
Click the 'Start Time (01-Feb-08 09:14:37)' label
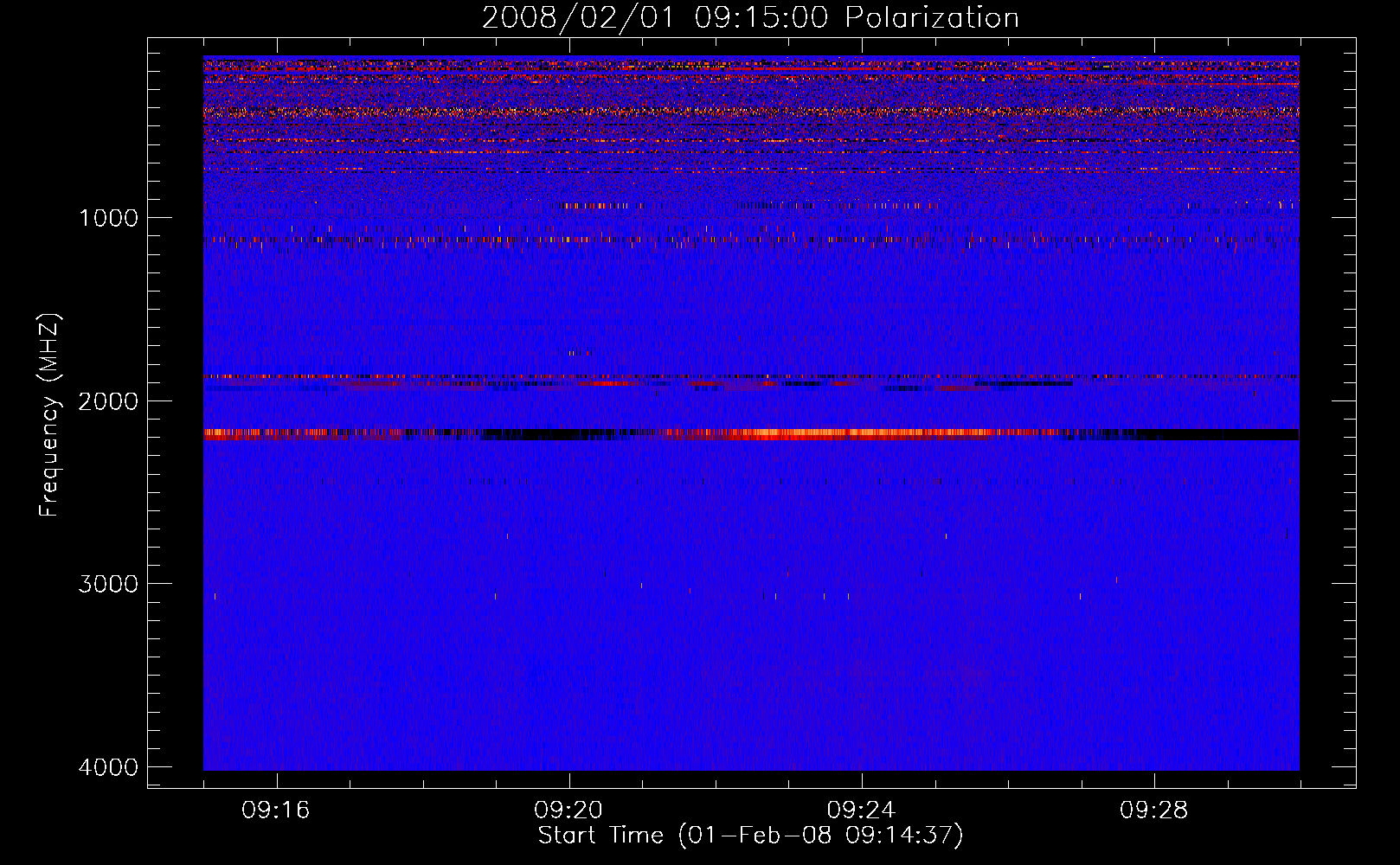pyautogui.click(x=750, y=836)
